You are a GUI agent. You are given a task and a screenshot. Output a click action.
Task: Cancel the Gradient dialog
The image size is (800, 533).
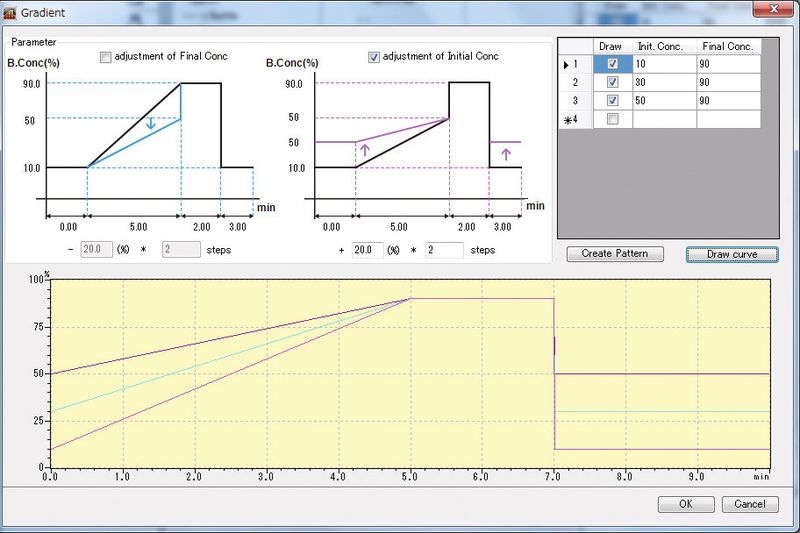[750, 504]
